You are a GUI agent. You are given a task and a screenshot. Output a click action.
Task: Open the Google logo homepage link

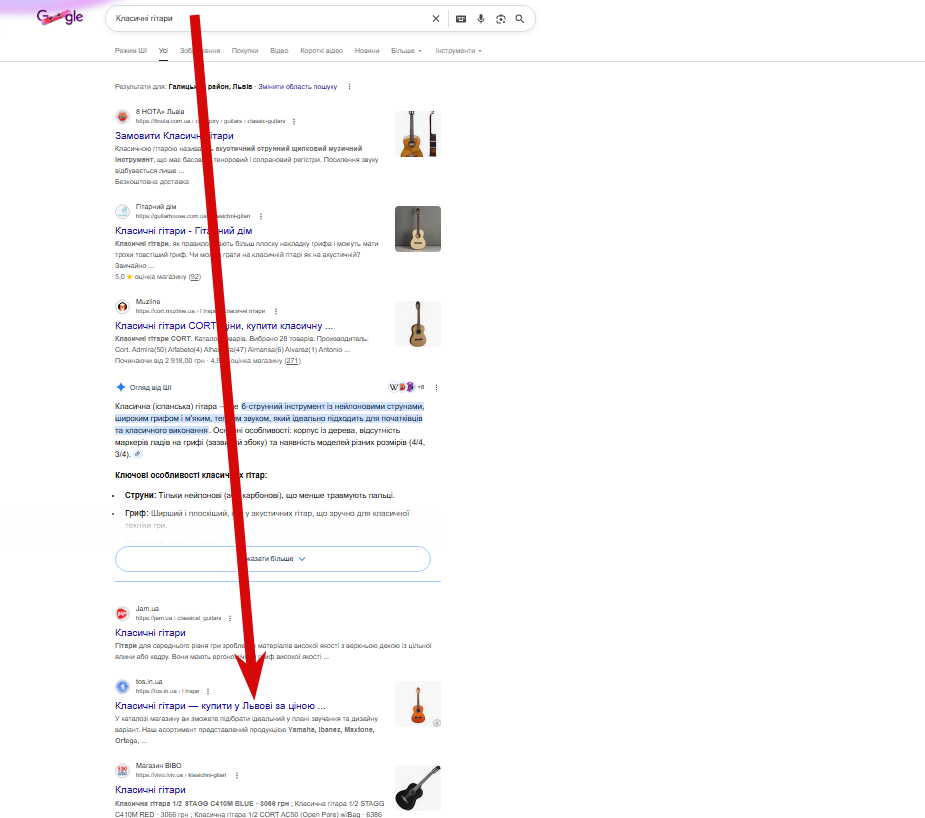point(60,17)
